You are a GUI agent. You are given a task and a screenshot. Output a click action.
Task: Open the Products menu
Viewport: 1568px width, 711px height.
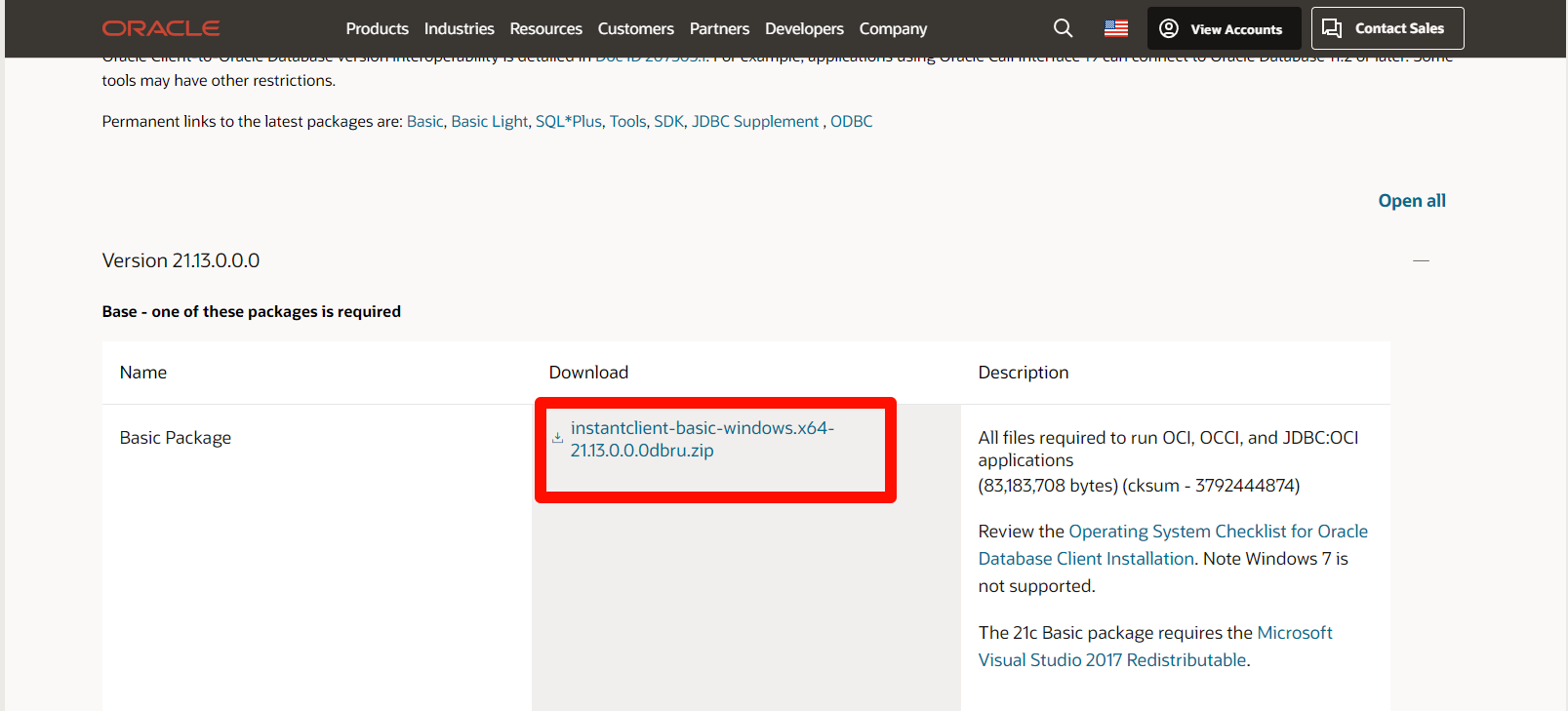click(378, 29)
